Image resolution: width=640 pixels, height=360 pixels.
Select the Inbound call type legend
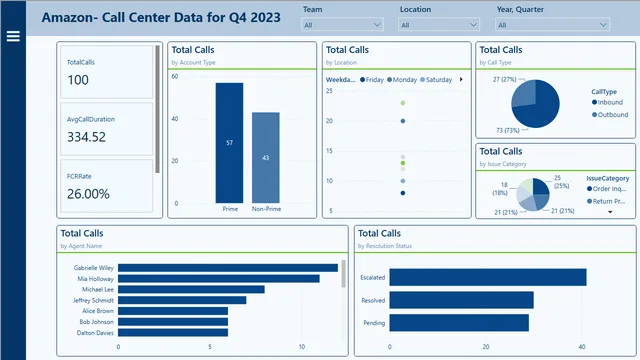tap(607, 102)
